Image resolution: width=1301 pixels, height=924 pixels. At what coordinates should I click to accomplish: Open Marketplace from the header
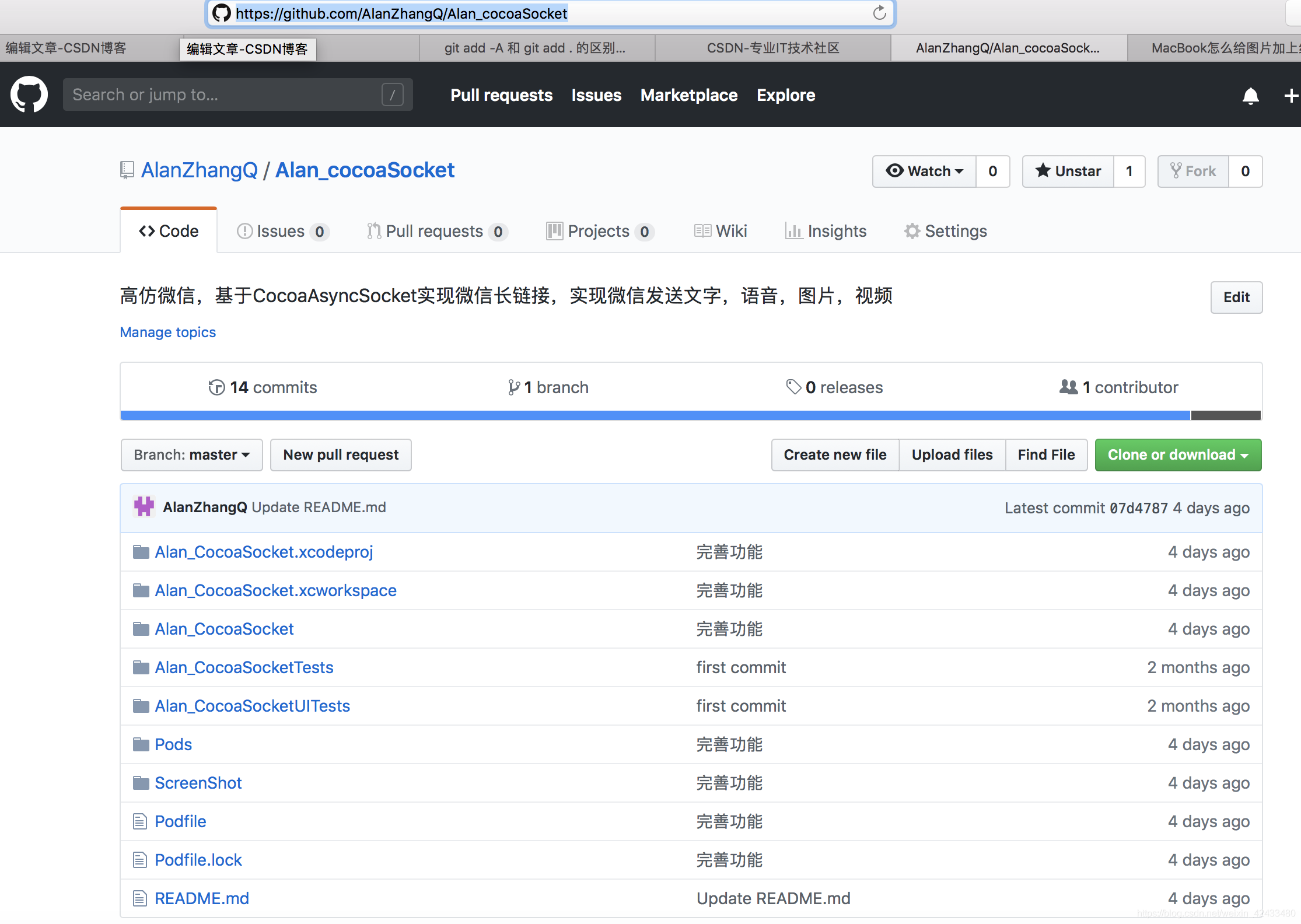point(689,95)
